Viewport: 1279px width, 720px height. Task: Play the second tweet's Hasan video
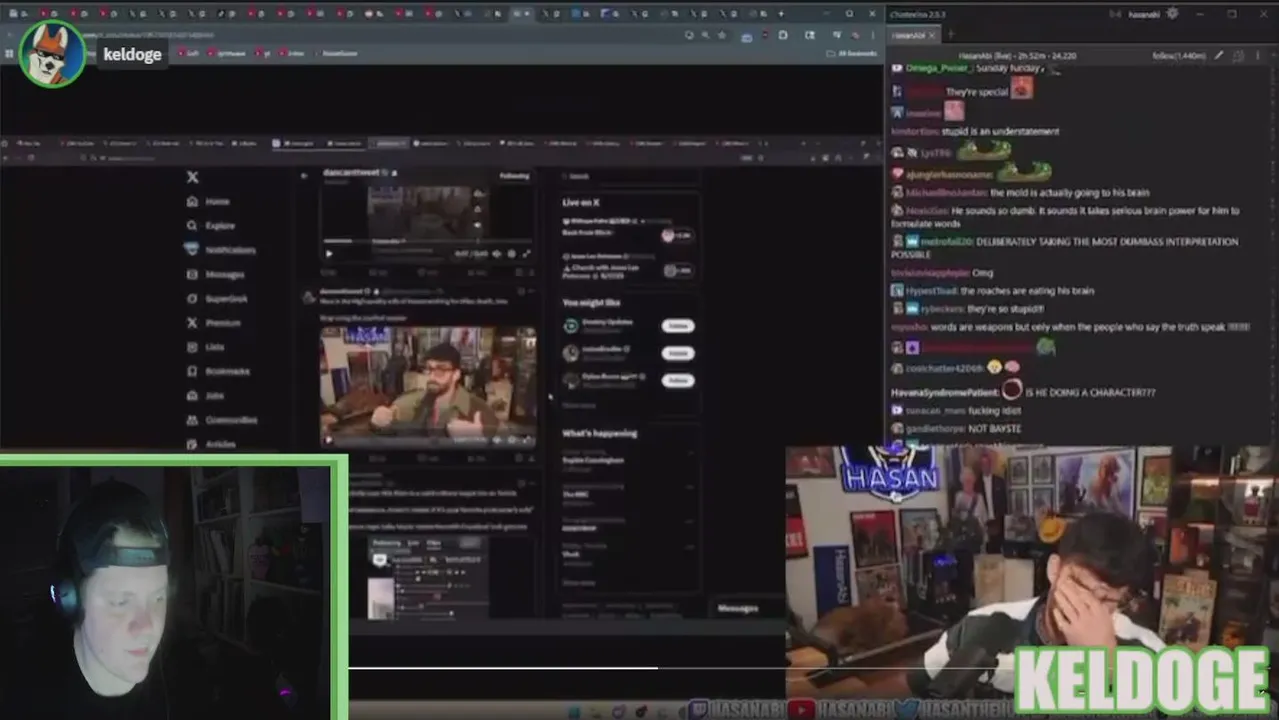tap(328, 439)
